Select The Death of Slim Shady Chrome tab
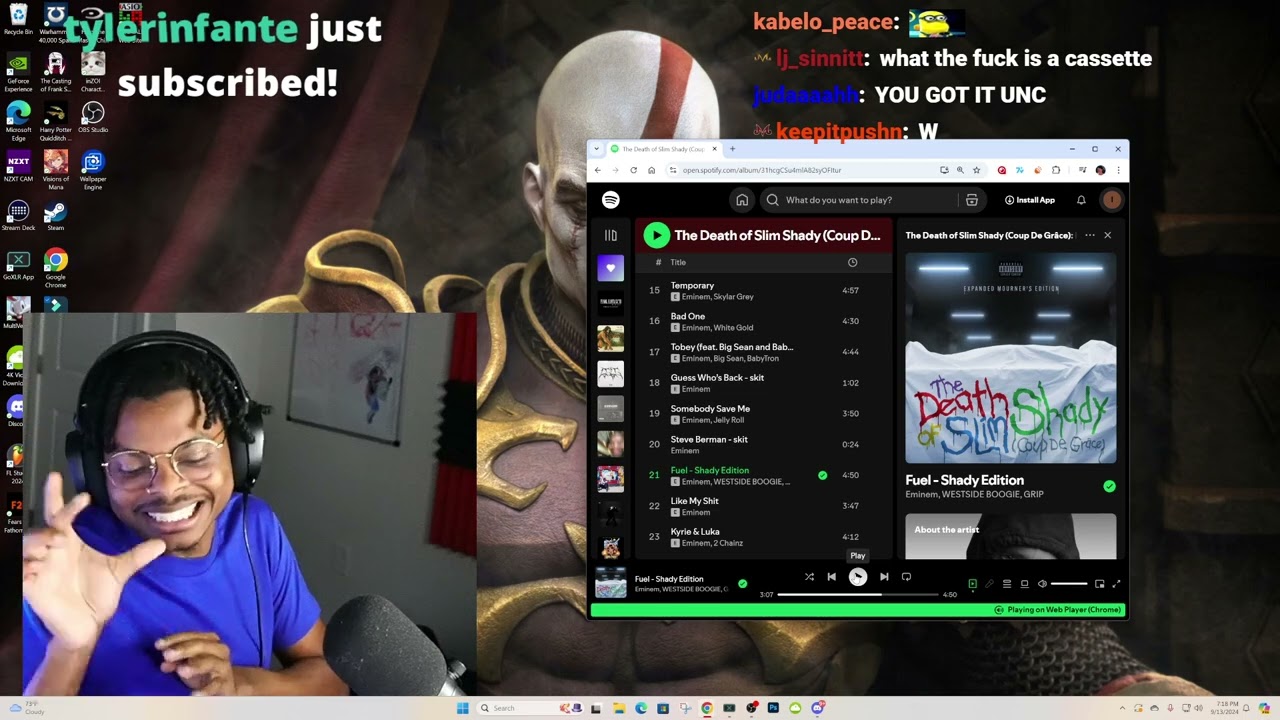This screenshot has width=1280, height=720. (x=663, y=149)
